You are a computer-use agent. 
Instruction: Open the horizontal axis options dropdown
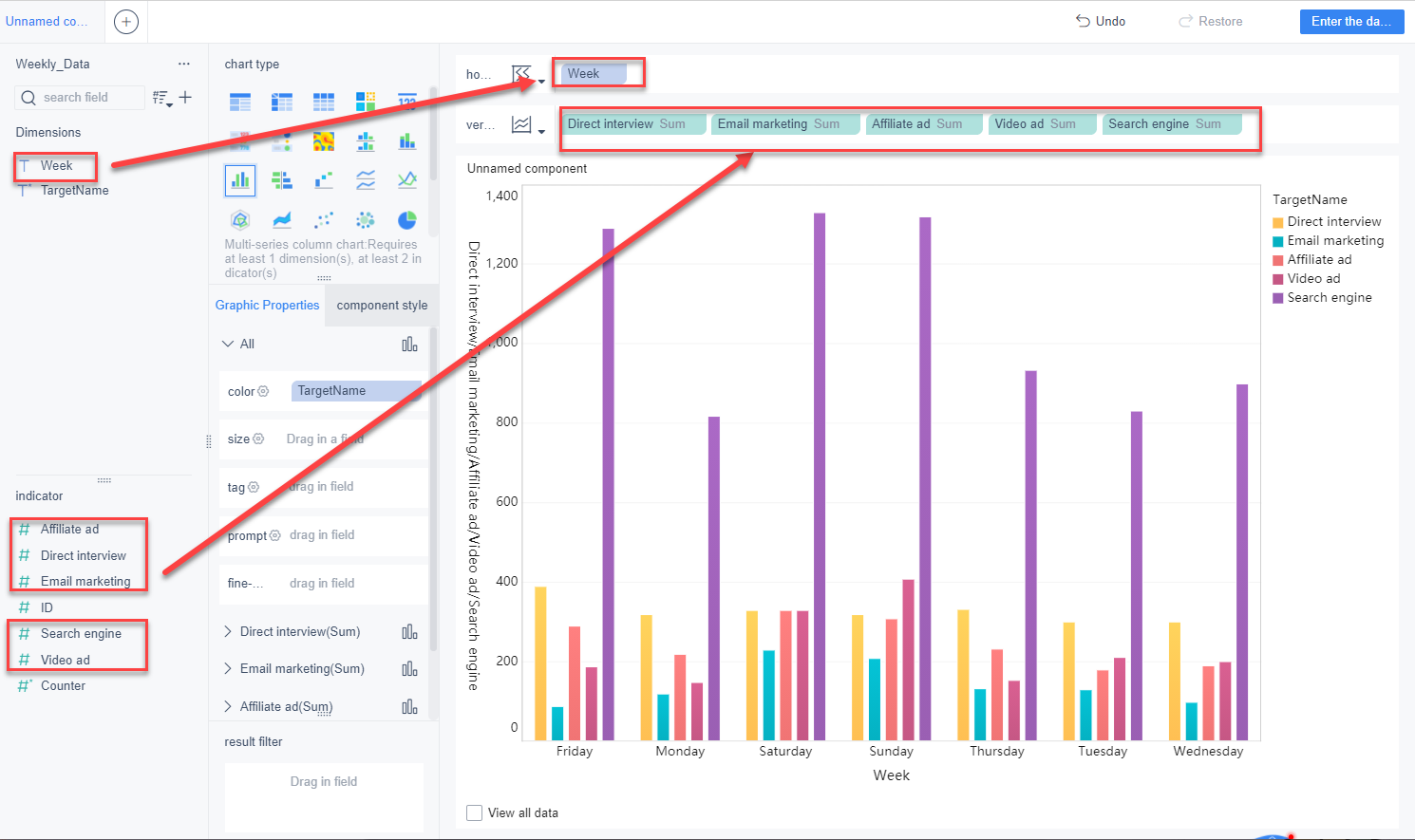coord(528,75)
